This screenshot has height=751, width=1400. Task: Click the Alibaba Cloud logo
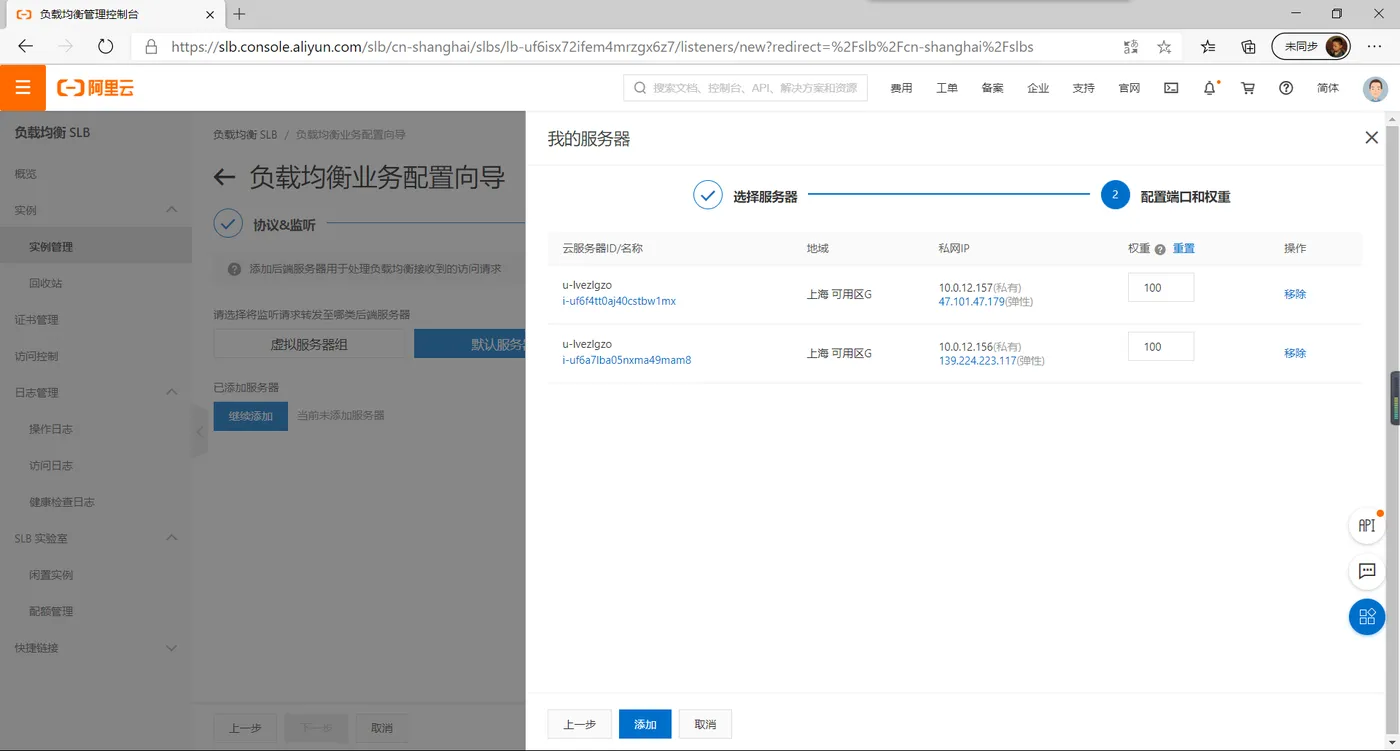[95, 88]
